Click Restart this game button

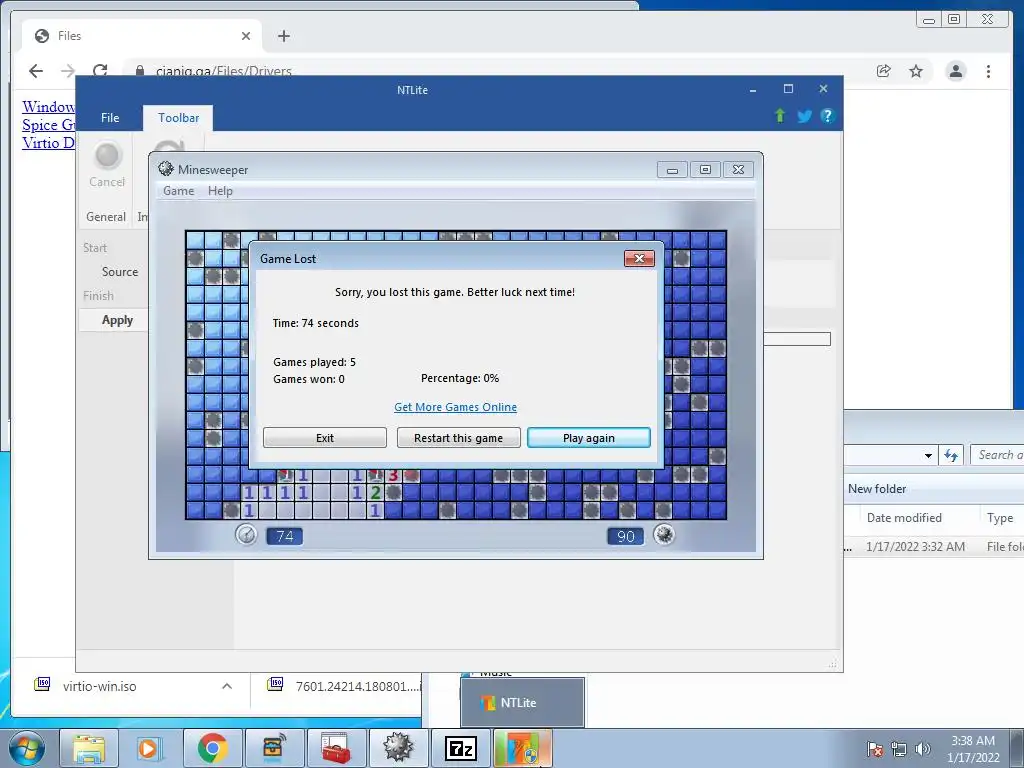[x=458, y=438]
